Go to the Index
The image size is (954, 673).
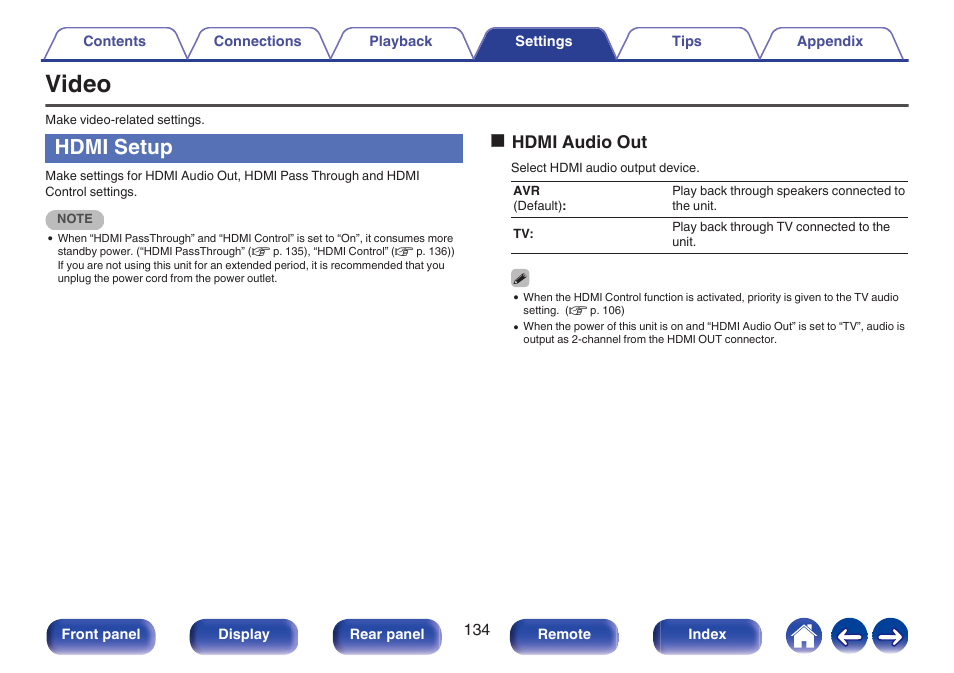(707, 635)
